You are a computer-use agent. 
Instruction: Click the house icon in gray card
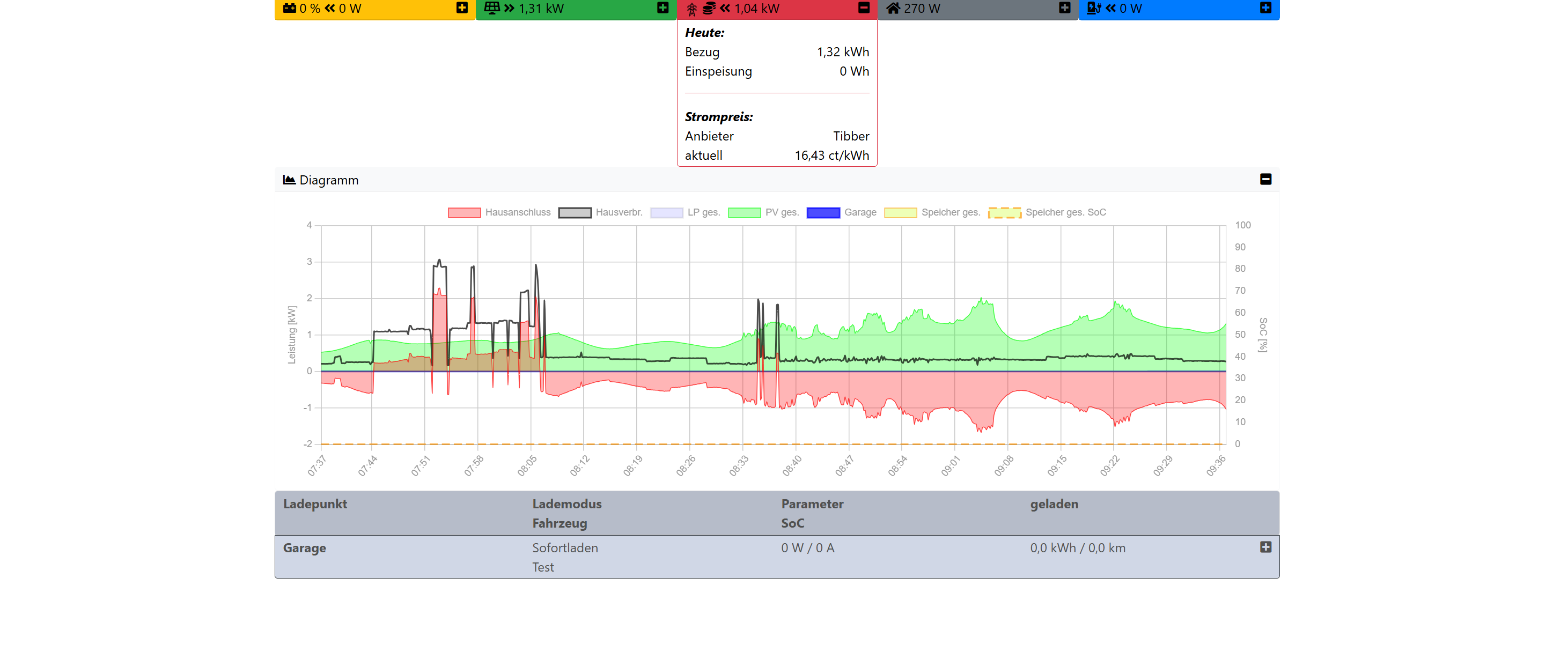tap(892, 8)
